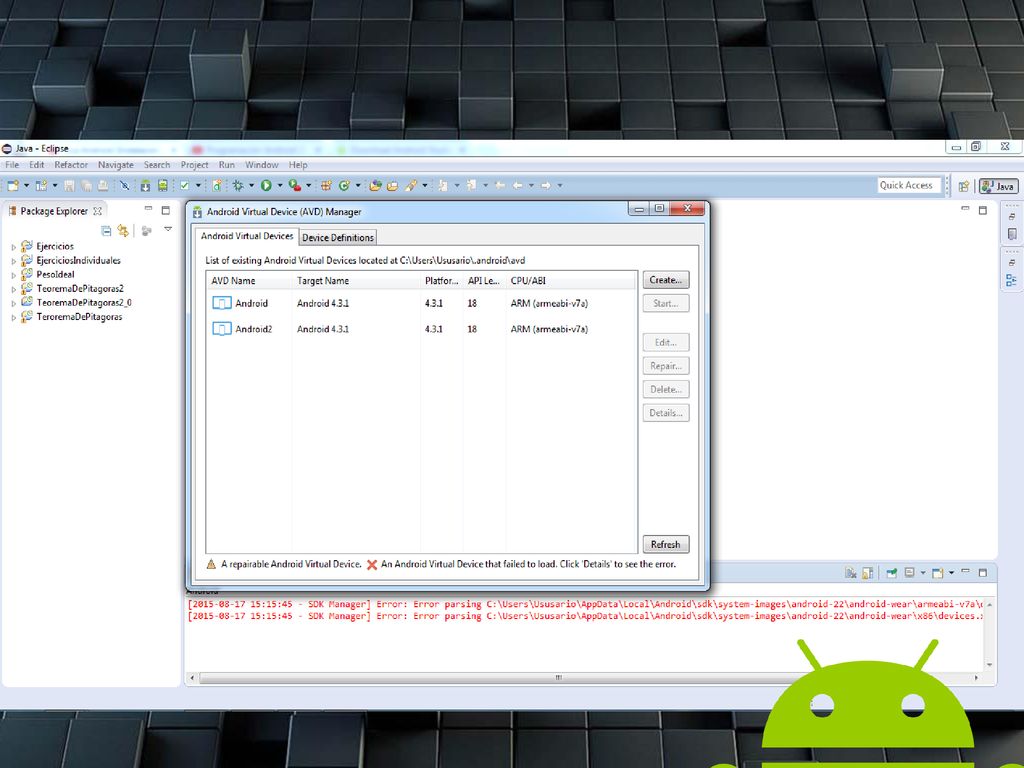1024x768 pixels.
Task: Select the Package Explorer tab
Action: pos(55,211)
